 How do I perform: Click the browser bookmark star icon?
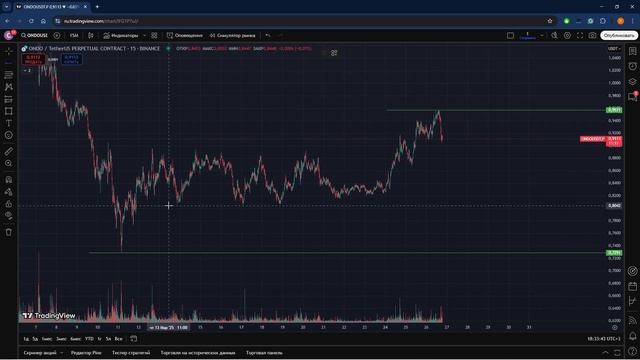pos(550,21)
